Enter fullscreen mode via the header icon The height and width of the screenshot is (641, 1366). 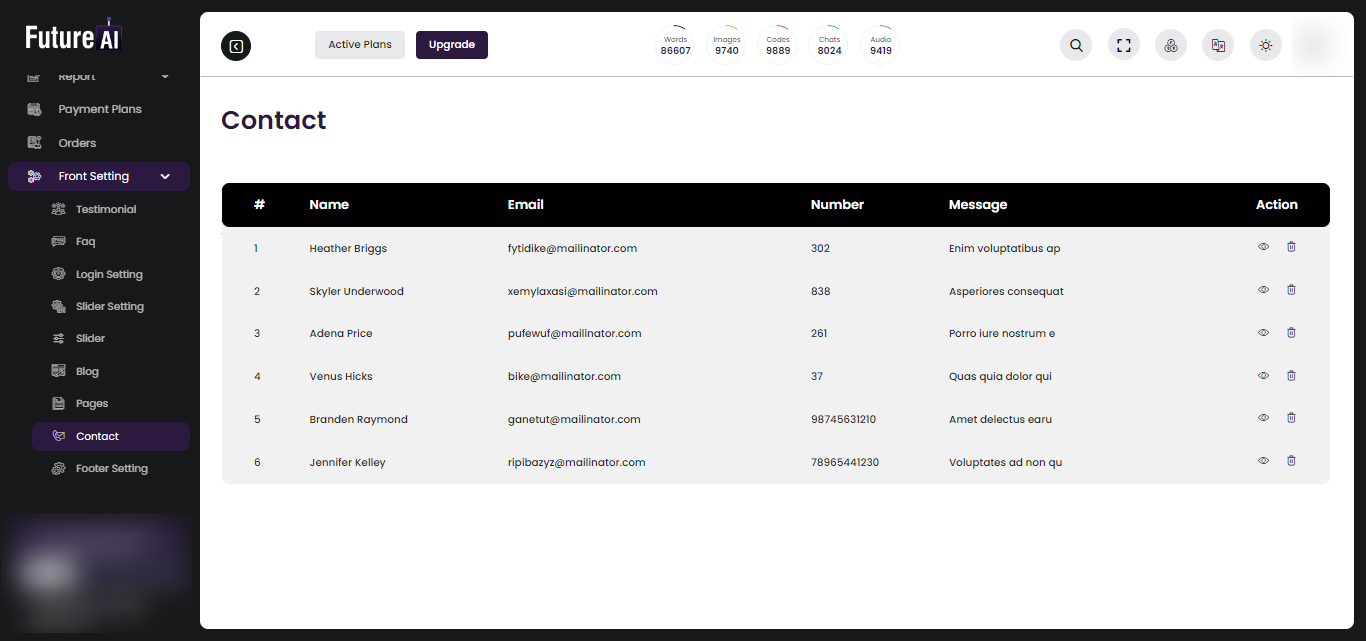(1124, 45)
